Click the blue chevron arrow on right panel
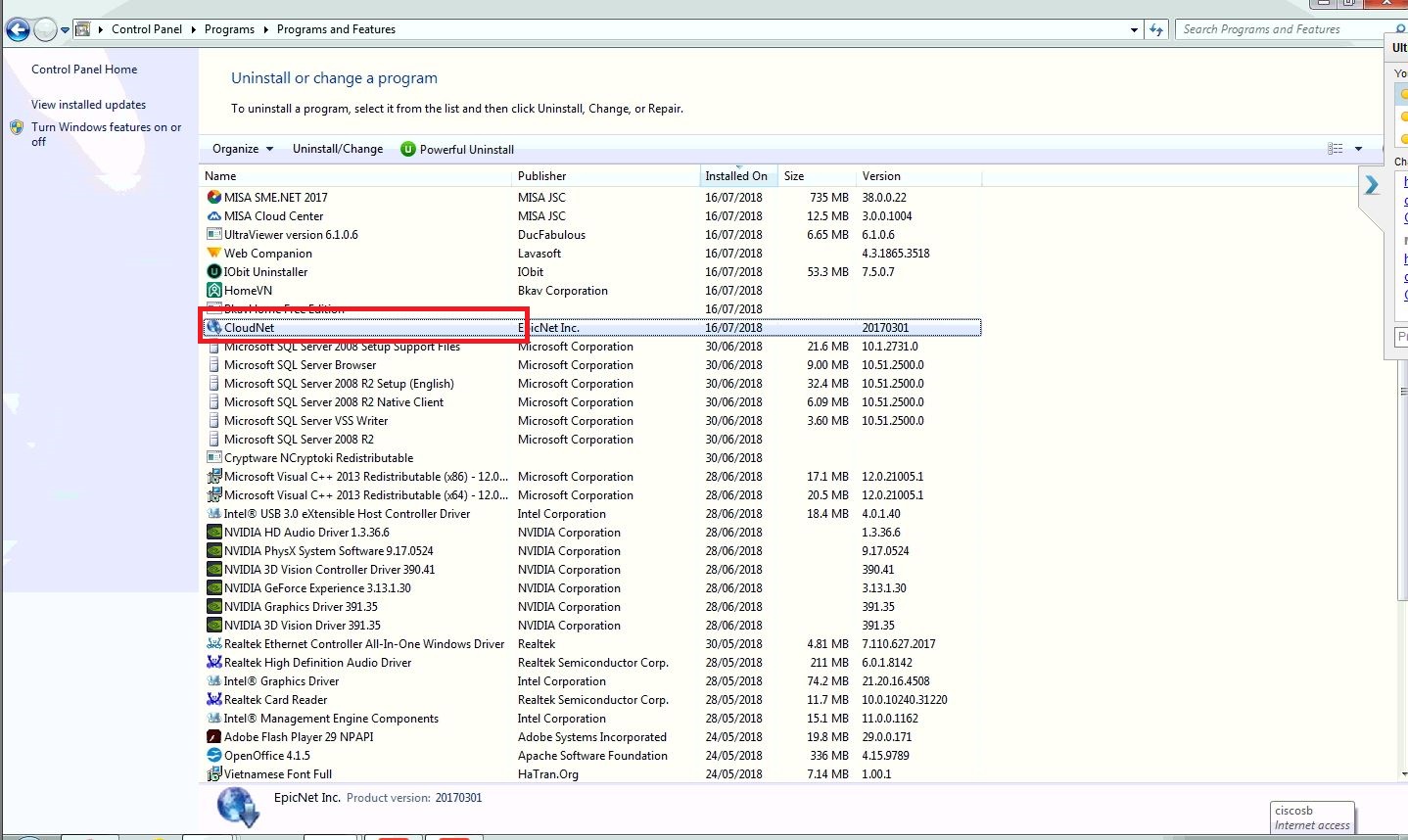This screenshot has width=1408, height=840. [x=1372, y=184]
